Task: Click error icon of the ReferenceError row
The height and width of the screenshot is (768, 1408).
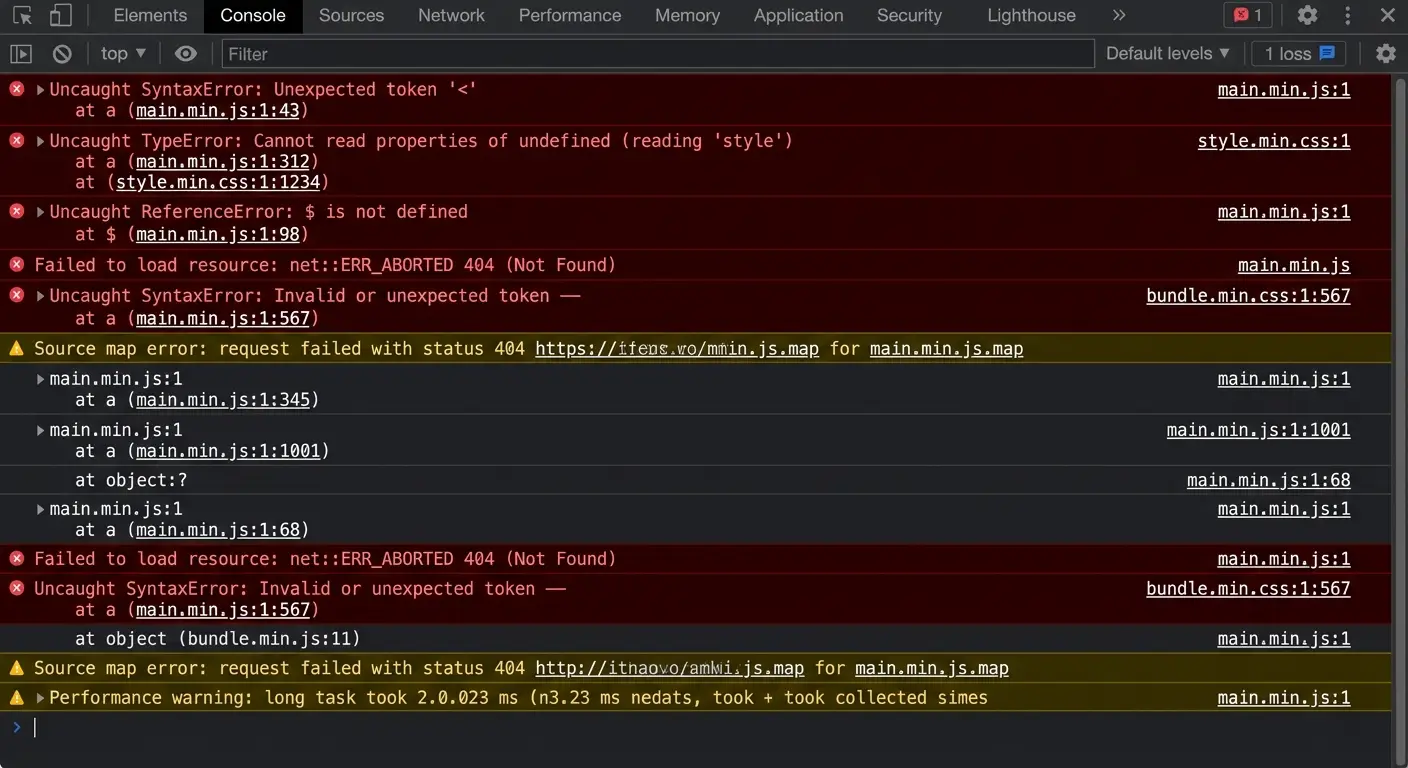Action: [16, 211]
